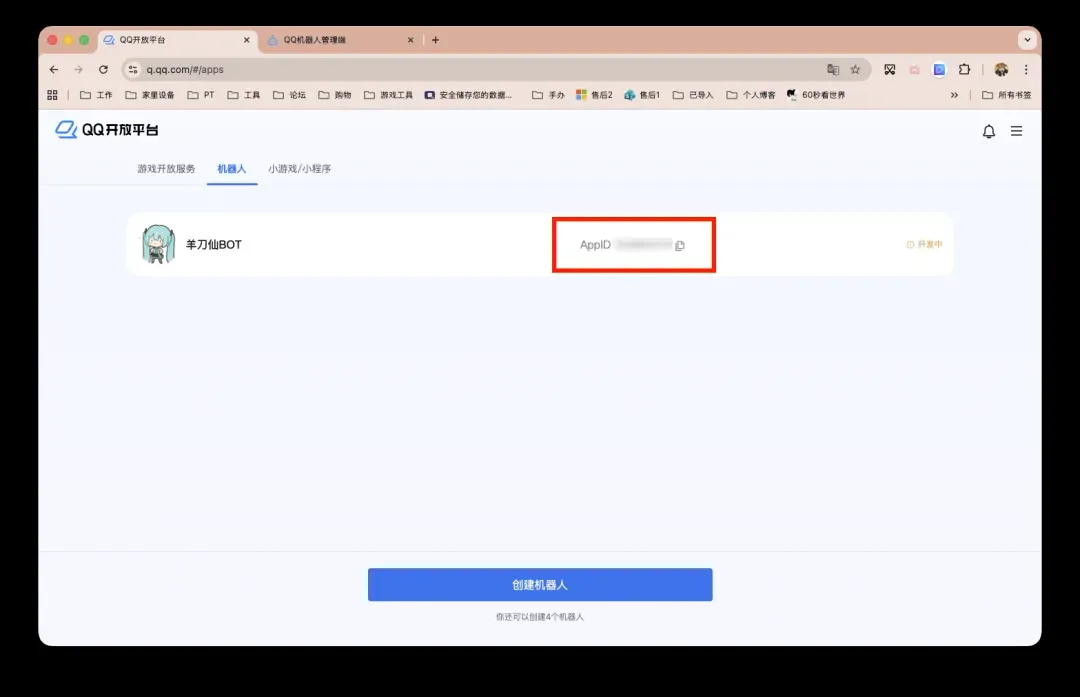Copy the AppID with the copy icon

[x=680, y=245]
